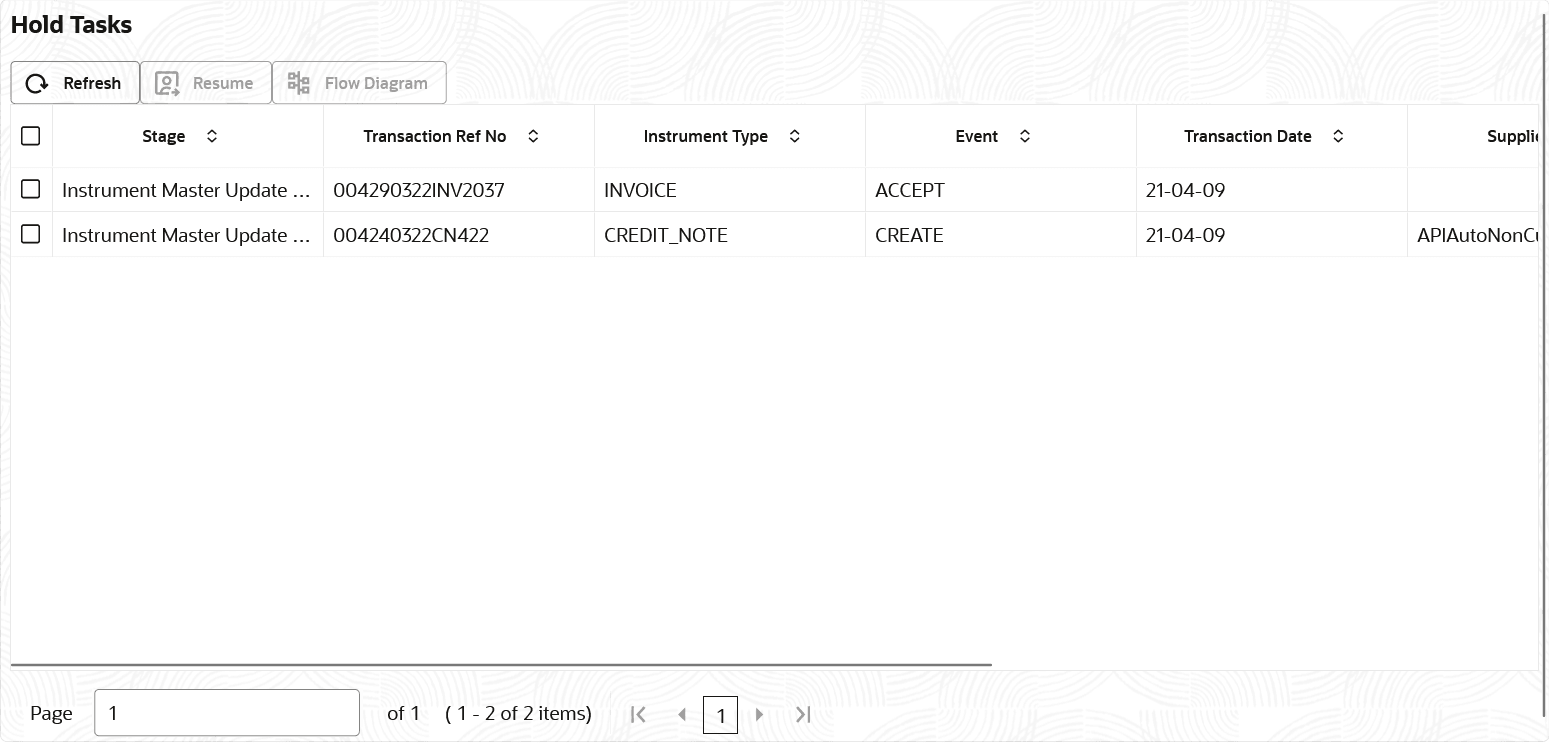Click the next page arrow icon
This screenshot has height=747, width=1549.
pyautogui.click(x=759, y=714)
